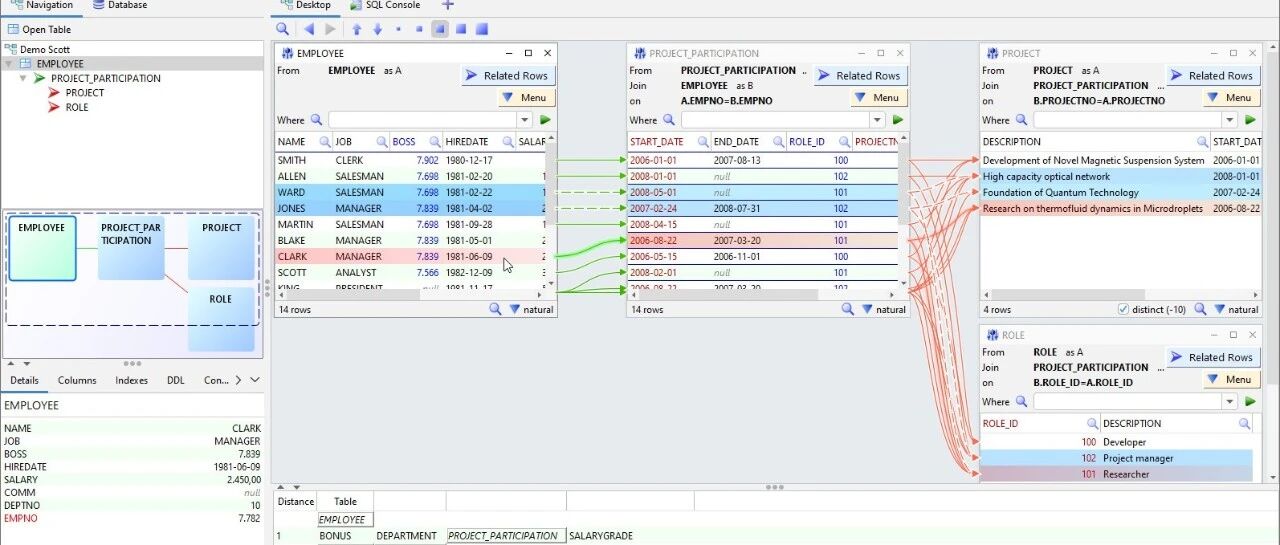Screen dimensions: 1280x545
Task: Click the search icon in START_DATE column header
Action: pyautogui.click(x=703, y=142)
